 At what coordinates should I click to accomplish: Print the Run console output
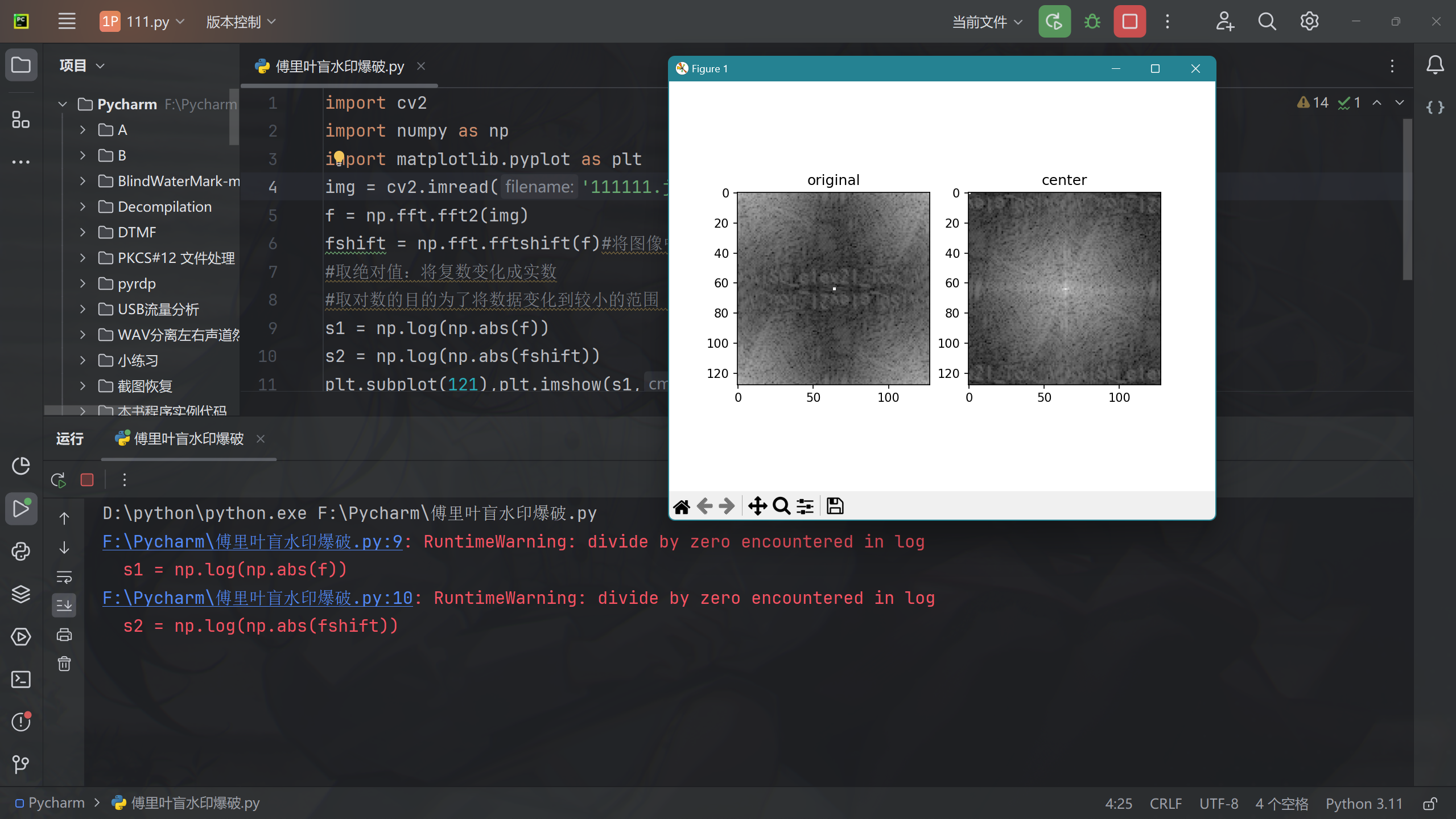tap(64, 635)
